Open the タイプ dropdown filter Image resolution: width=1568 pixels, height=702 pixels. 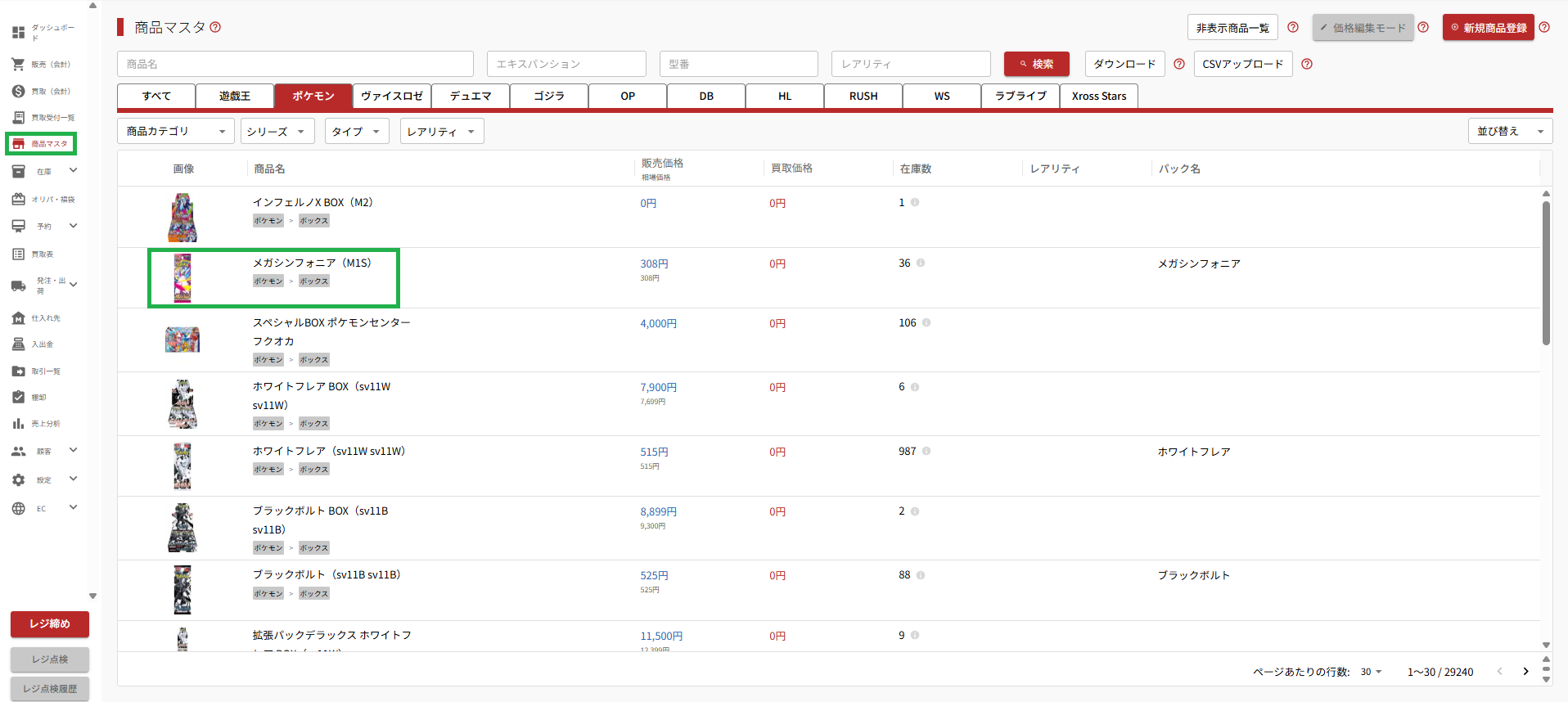tap(357, 131)
